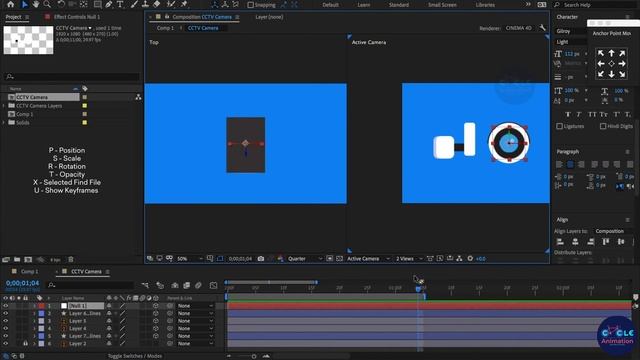The image size is (640, 360).
Task: Select the Eraser tool
Action: 157,4
